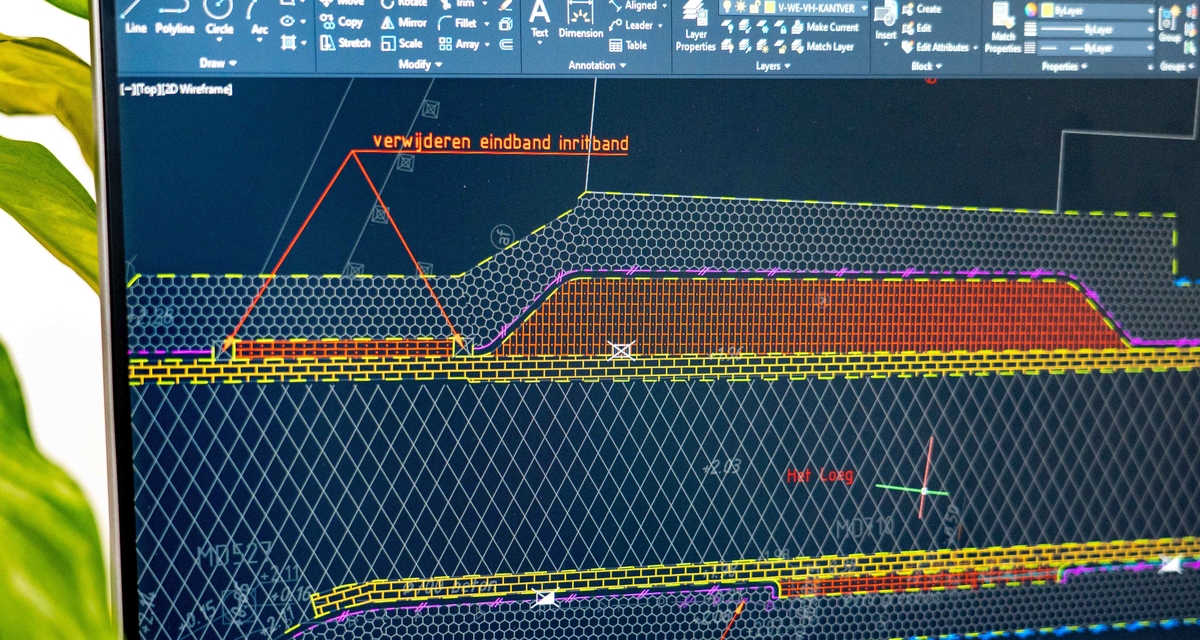Open the ByLayer linetype dropdown
1200x640 pixels.
1149,48
